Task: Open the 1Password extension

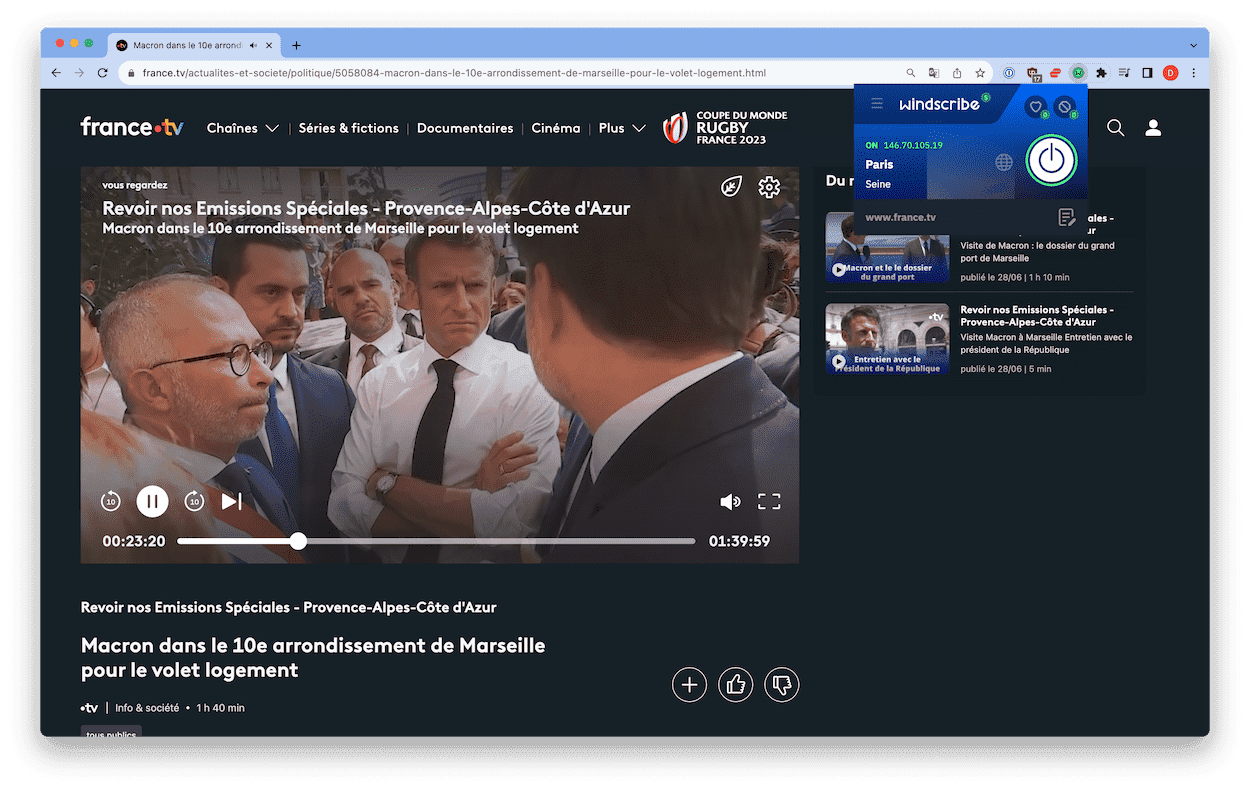Action: point(1009,73)
